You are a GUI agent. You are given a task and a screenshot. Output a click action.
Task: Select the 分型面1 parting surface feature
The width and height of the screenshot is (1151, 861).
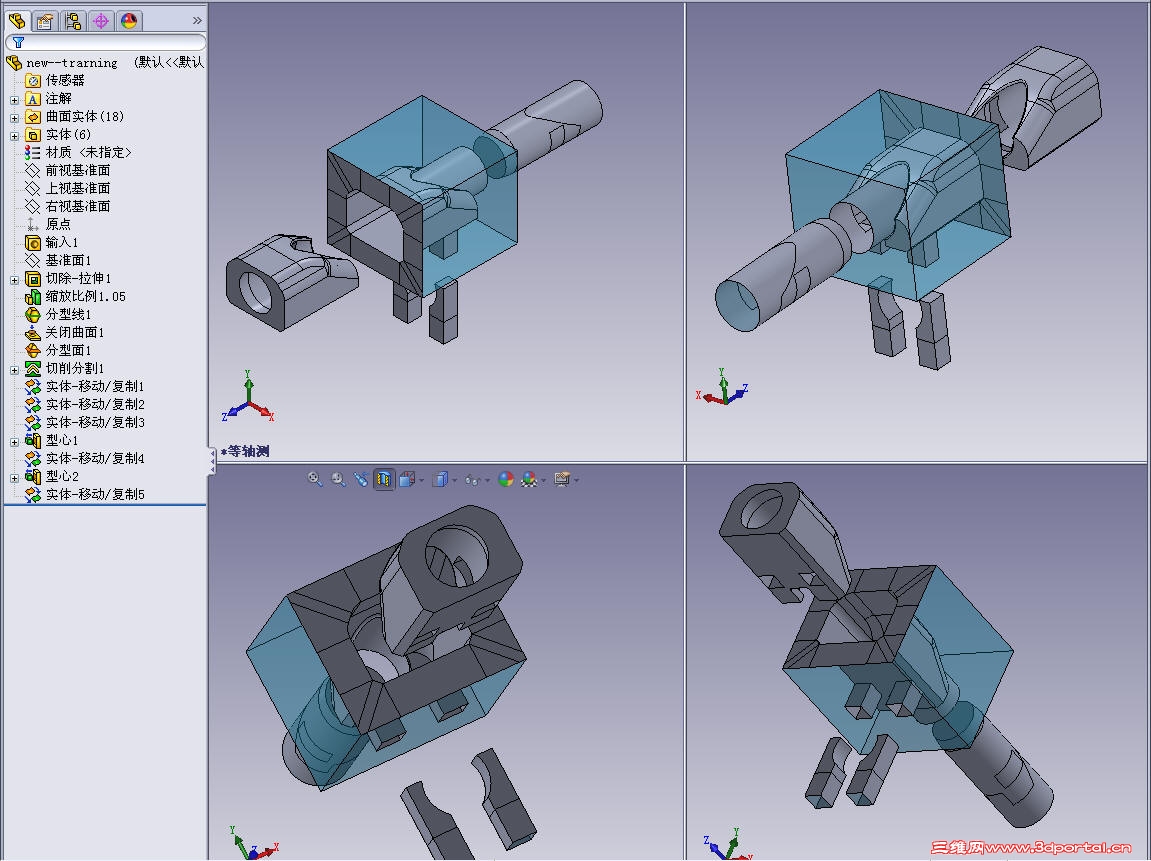pos(68,350)
